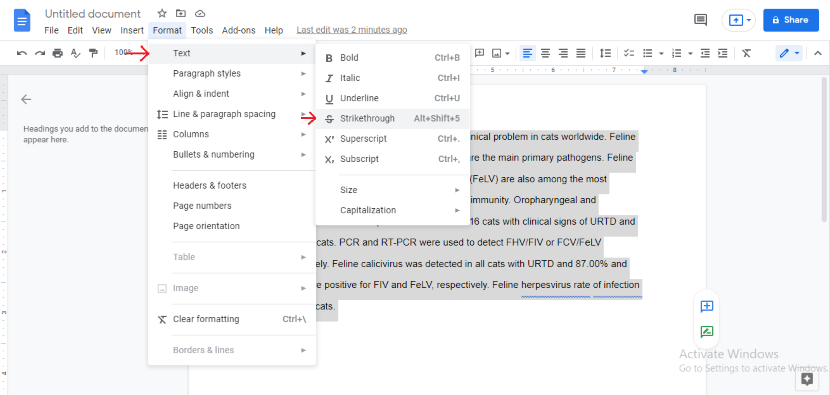Close the Format menu
Screen dimensions: 830x395
point(167,30)
